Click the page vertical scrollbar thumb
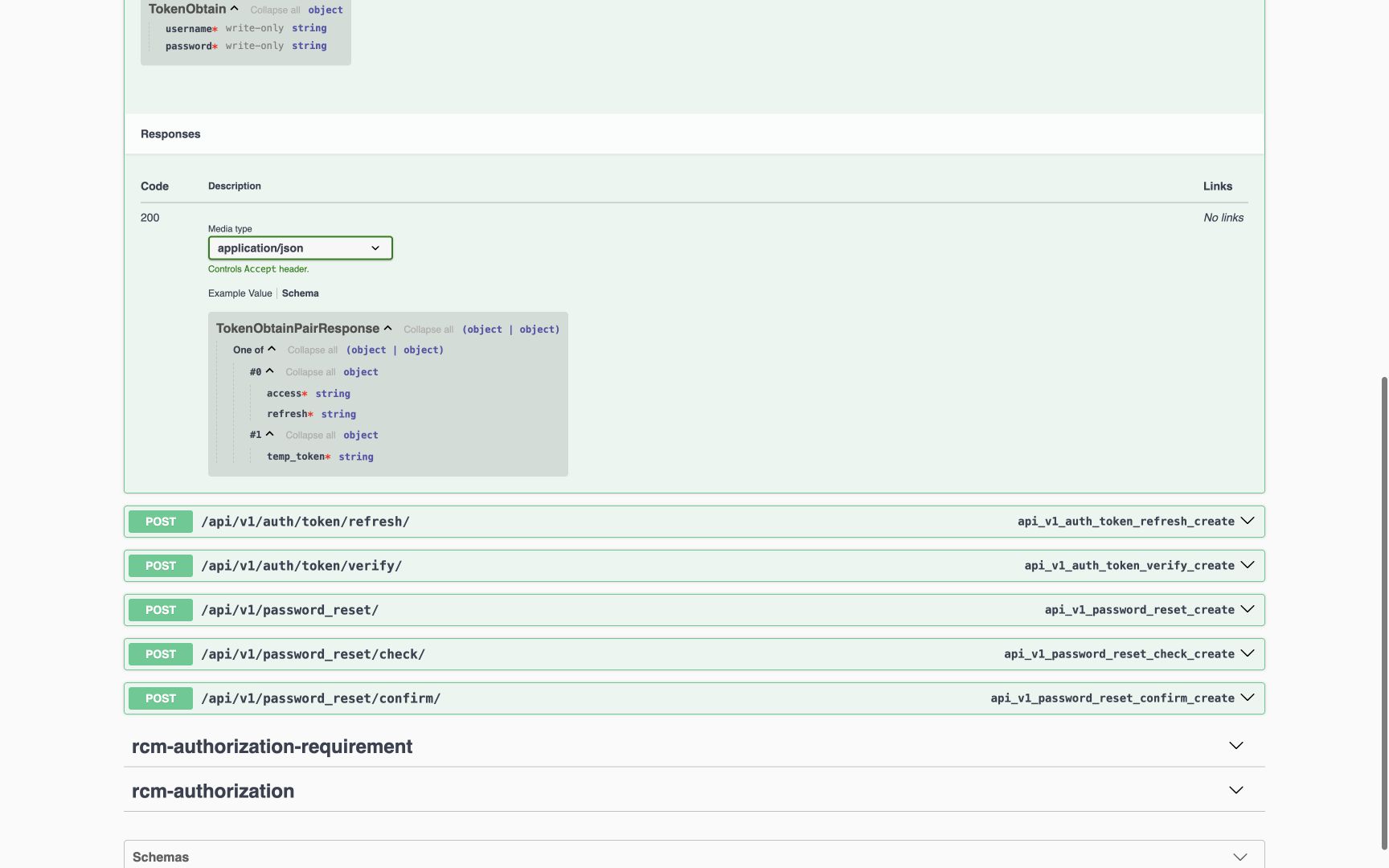The width and height of the screenshot is (1389, 868). point(1384,612)
